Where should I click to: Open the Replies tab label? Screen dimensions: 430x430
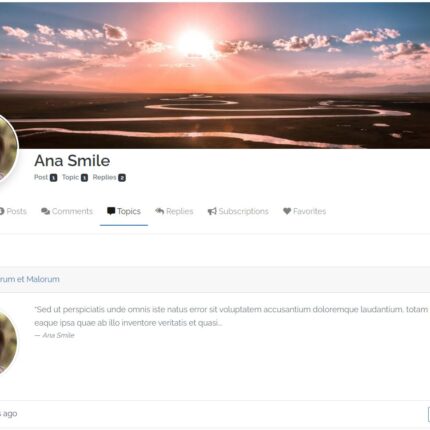[180, 211]
